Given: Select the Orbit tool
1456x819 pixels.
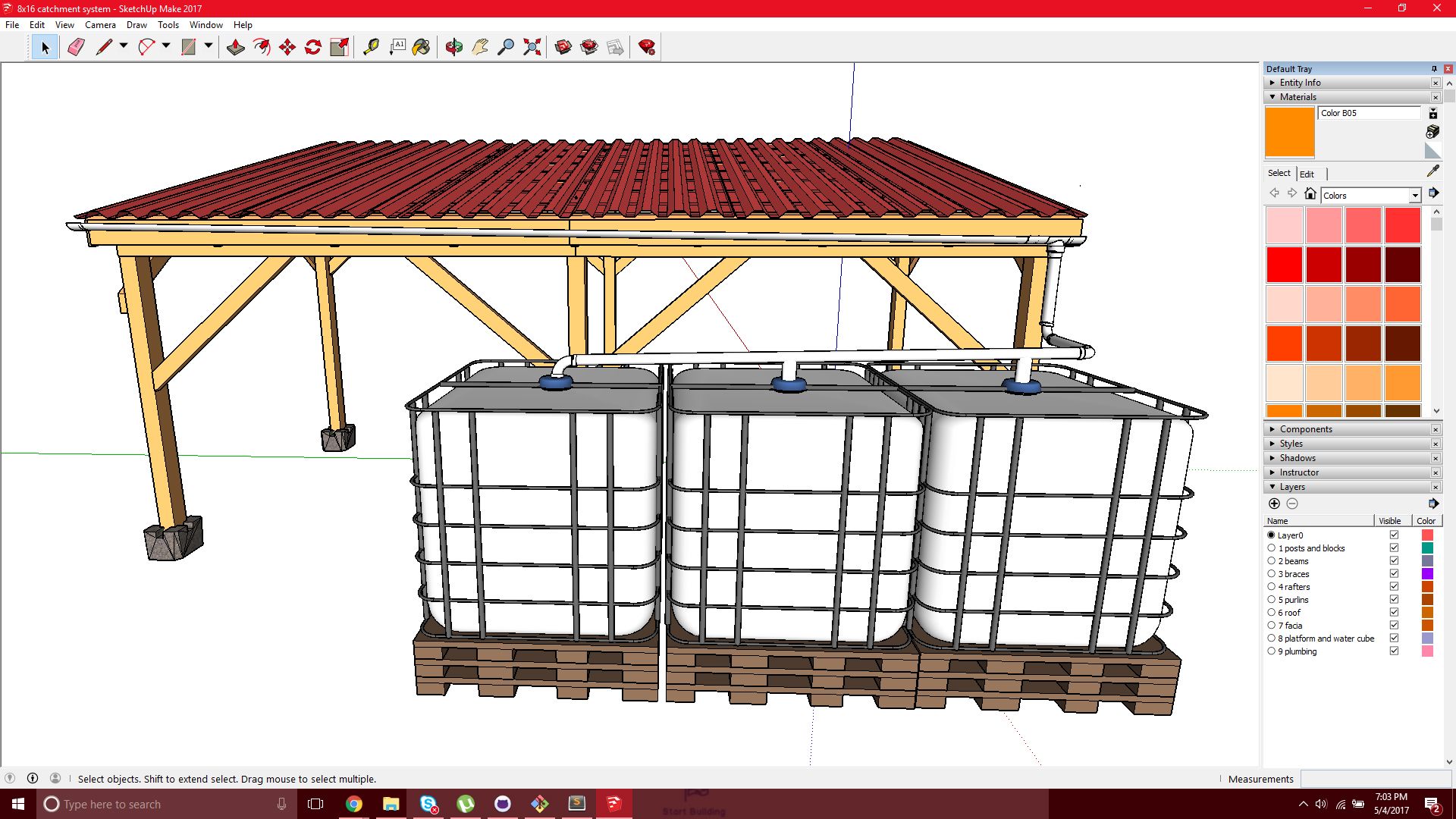Looking at the screenshot, I should pyautogui.click(x=453, y=47).
